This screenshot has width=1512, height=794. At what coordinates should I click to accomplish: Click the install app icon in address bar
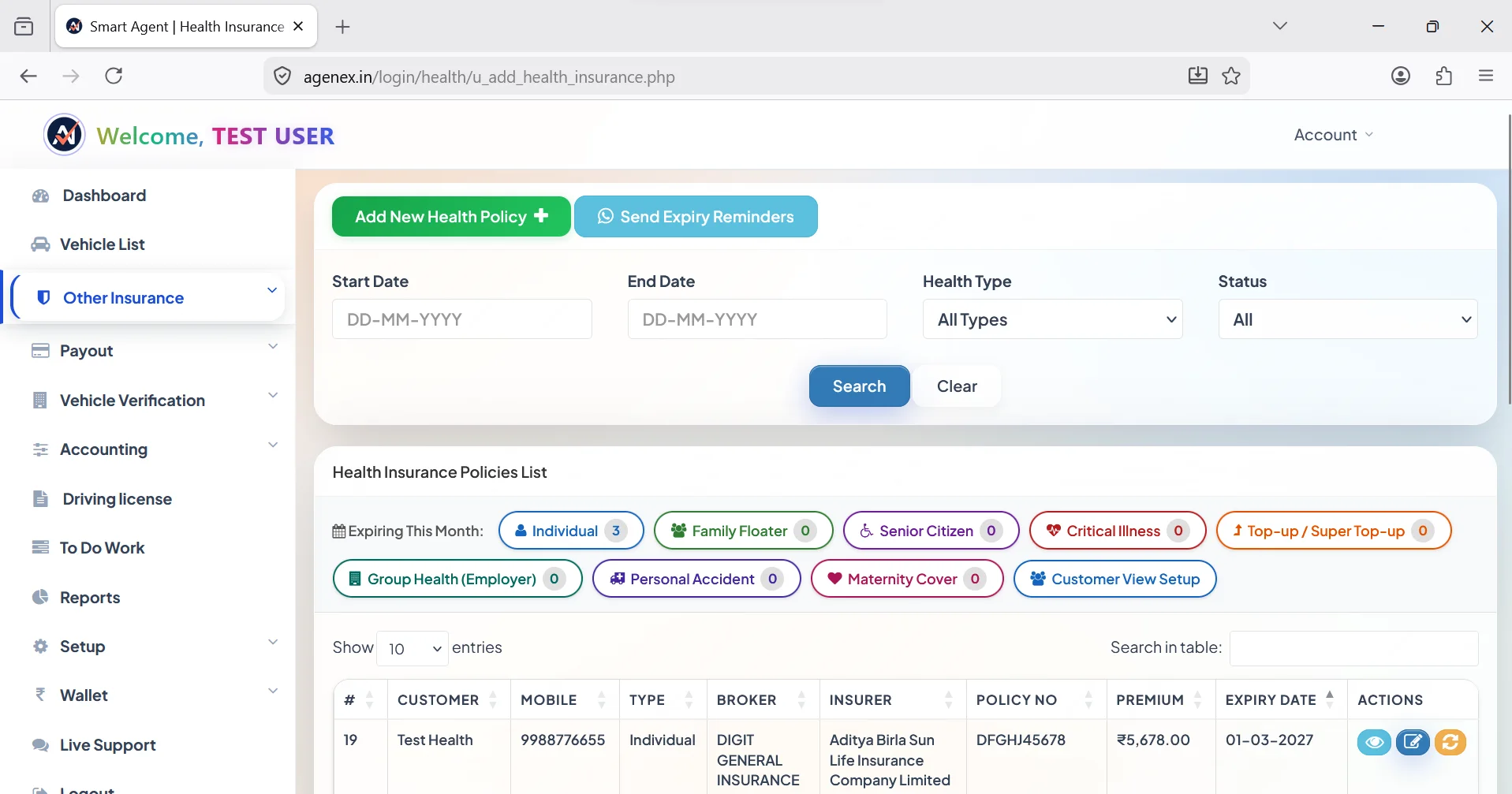(x=1197, y=76)
